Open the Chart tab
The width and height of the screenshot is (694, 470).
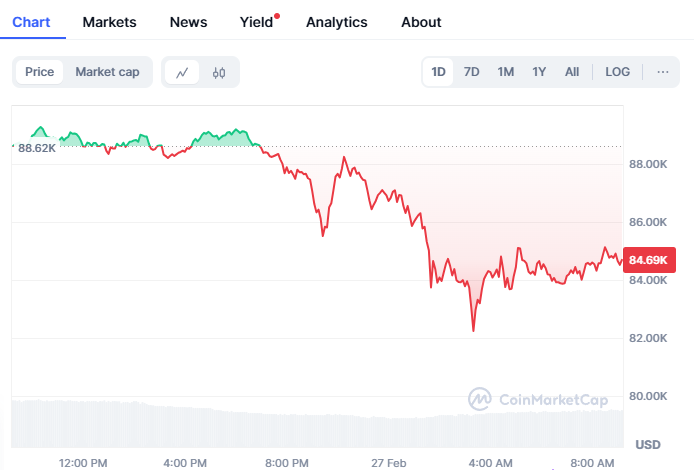[x=31, y=22]
